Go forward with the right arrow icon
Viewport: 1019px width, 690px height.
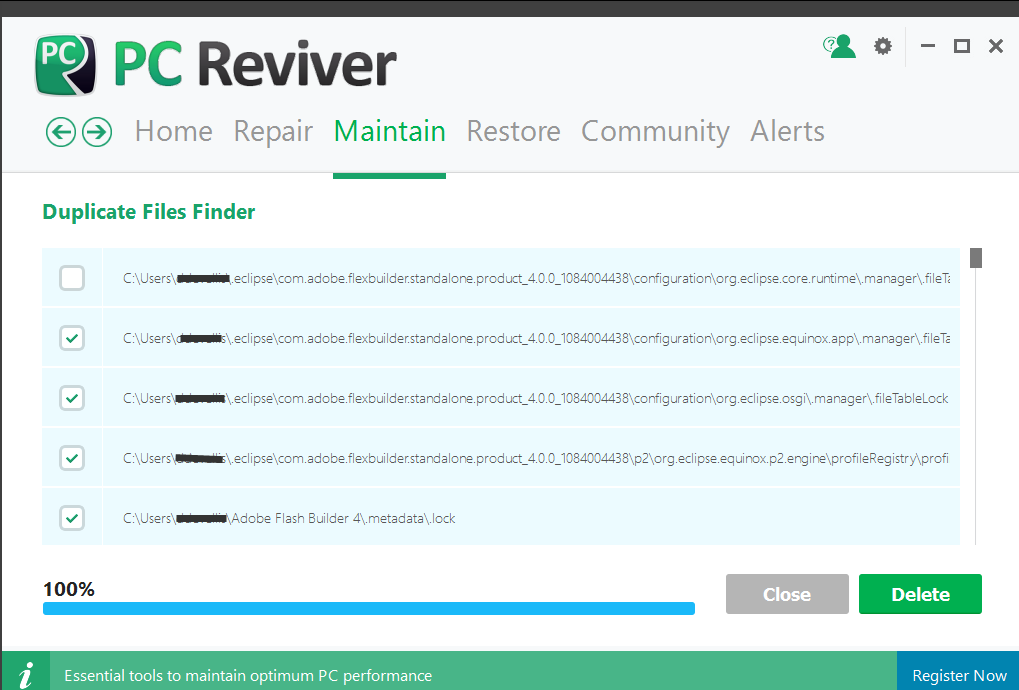[97, 132]
